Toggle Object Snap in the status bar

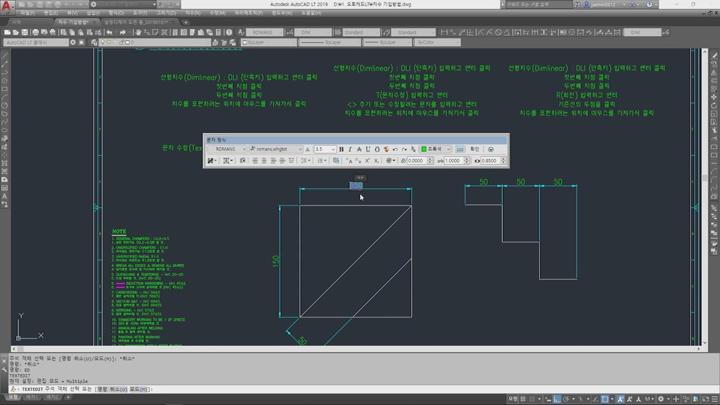(605, 399)
